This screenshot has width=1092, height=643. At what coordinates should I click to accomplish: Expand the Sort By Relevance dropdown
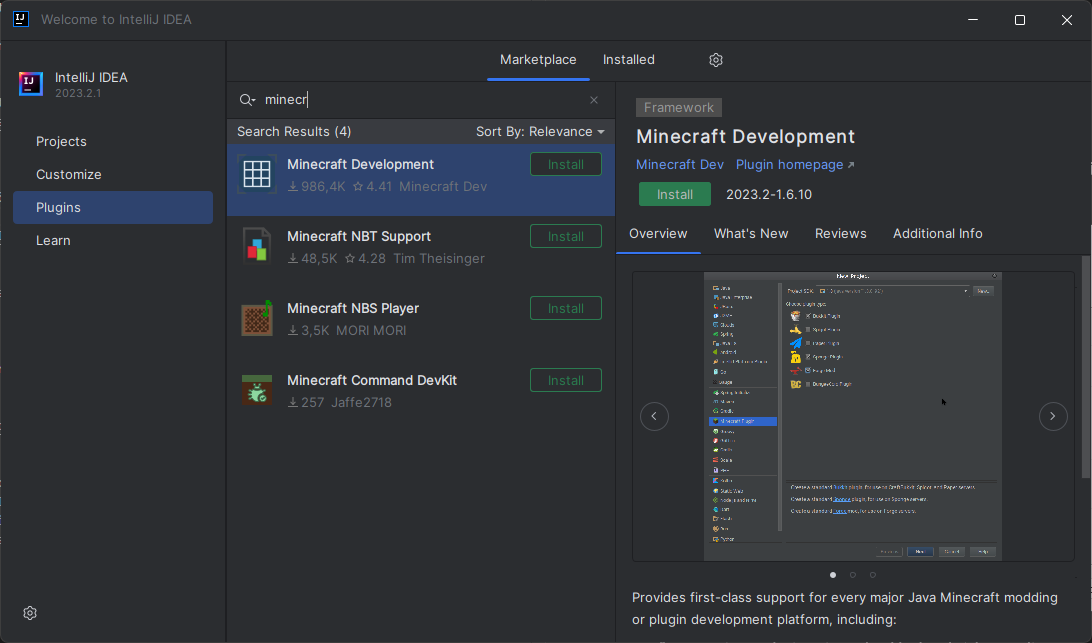coord(540,132)
